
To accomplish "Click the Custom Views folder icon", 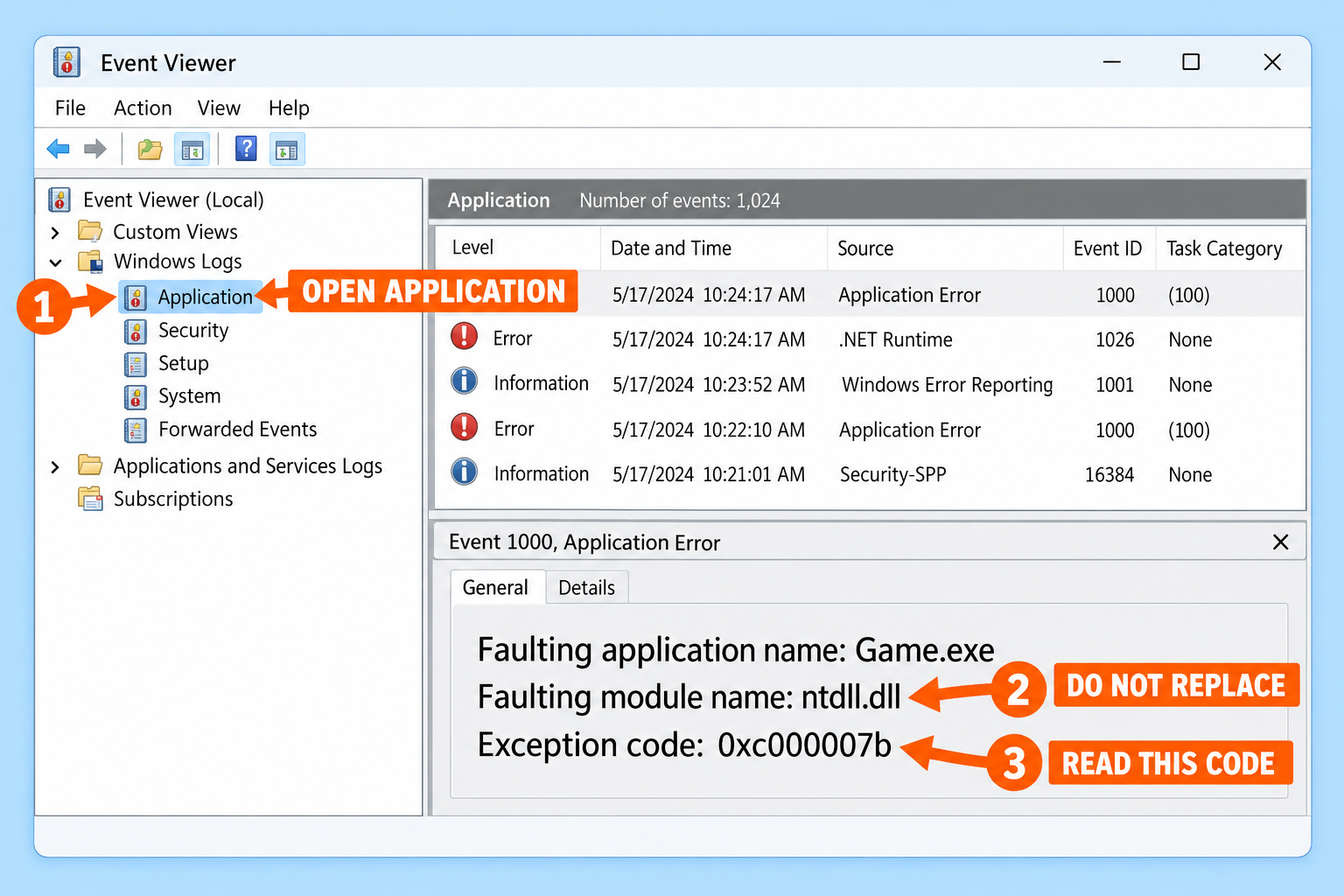I will click(x=90, y=232).
